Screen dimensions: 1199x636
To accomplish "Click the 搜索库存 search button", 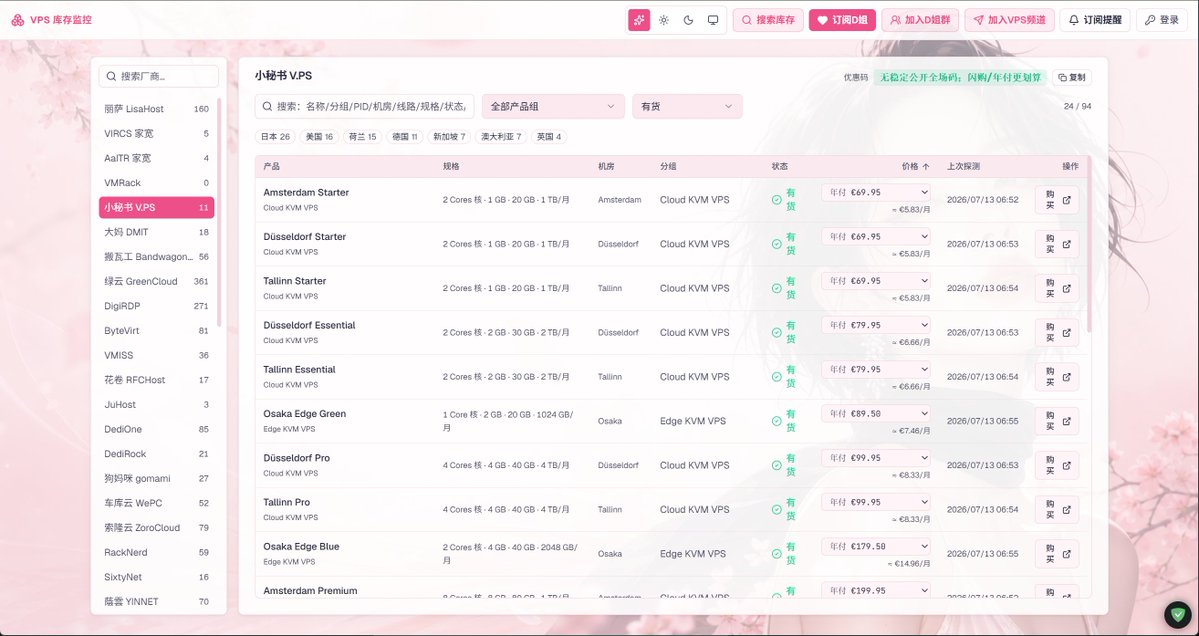I will 768,20.
